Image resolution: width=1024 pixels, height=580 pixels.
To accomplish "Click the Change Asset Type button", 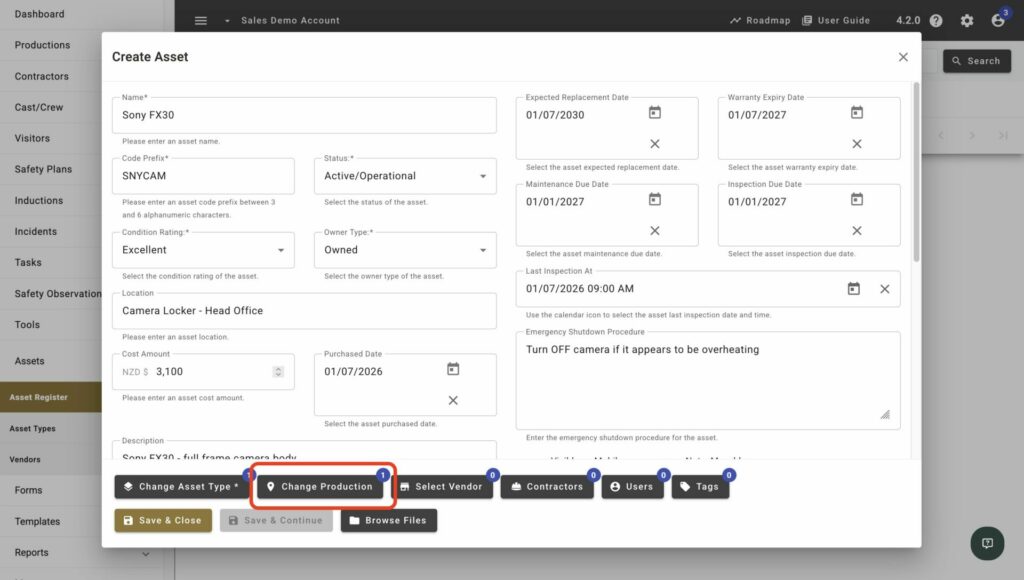I will click(182, 487).
